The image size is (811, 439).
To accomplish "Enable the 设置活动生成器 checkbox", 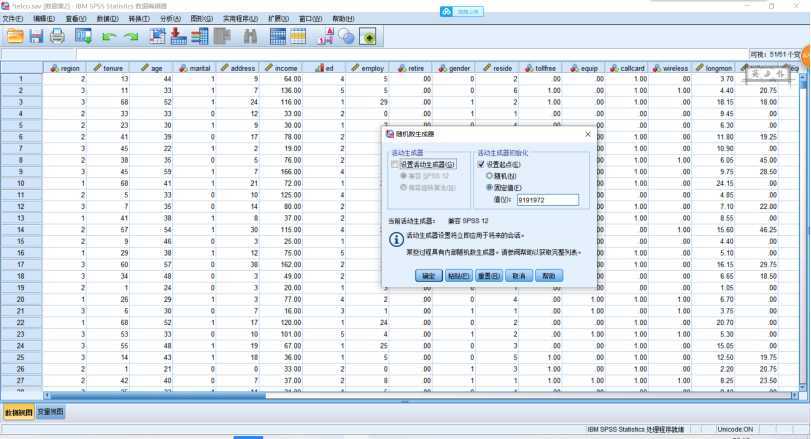I will point(395,164).
